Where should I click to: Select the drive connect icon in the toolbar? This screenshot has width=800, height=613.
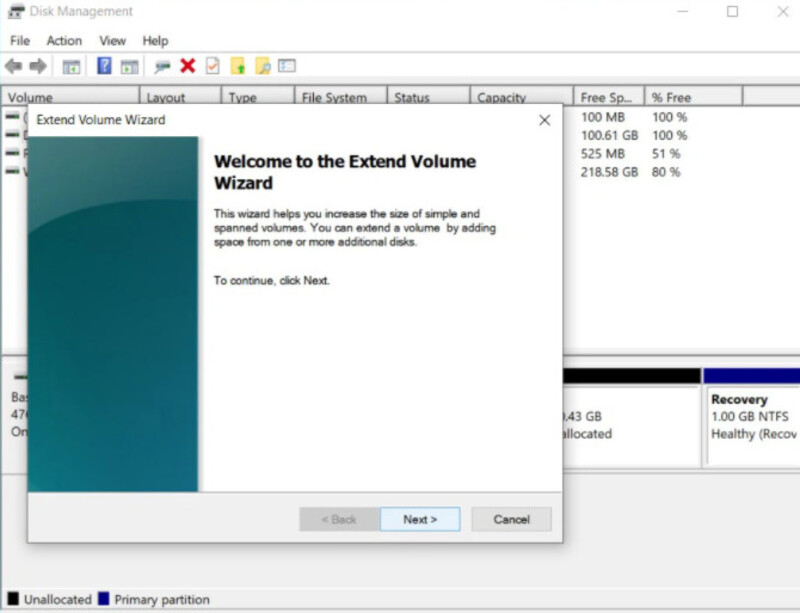point(162,66)
